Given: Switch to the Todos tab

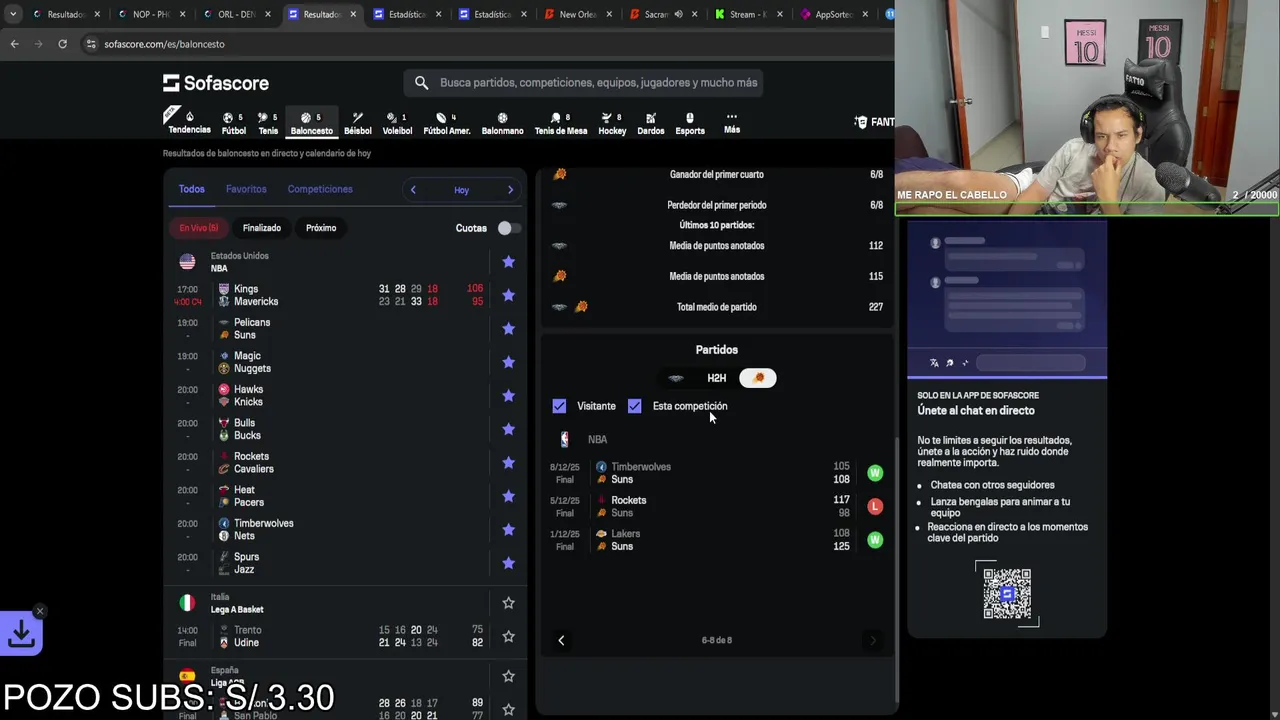Looking at the screenshot, I should (x=192, y=189).
